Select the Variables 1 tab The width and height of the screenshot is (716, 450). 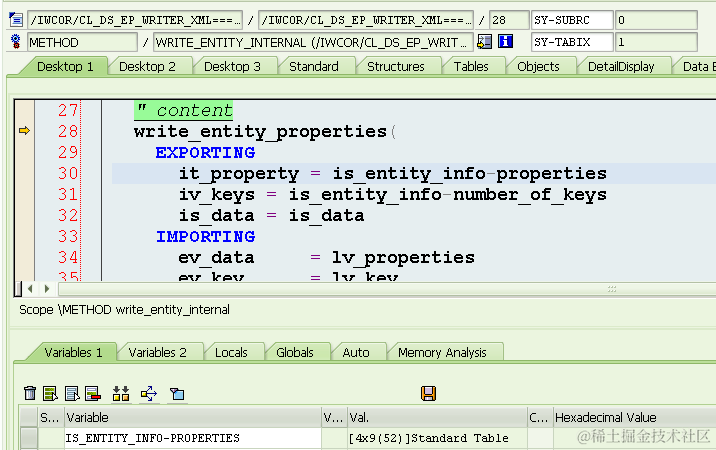click(73, 353)
